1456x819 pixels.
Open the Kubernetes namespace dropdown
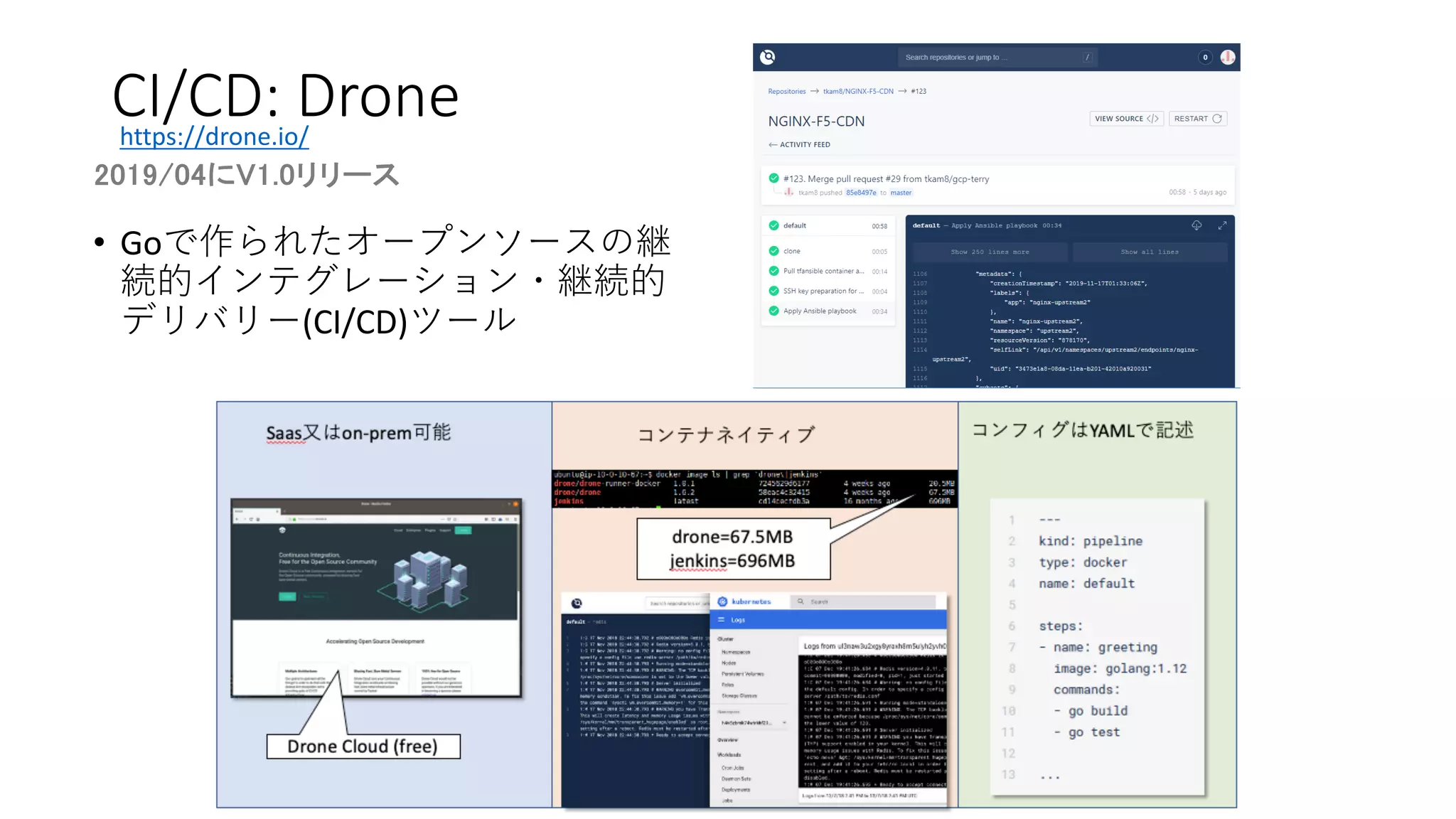pyautogui.click(x=754, y=723)
